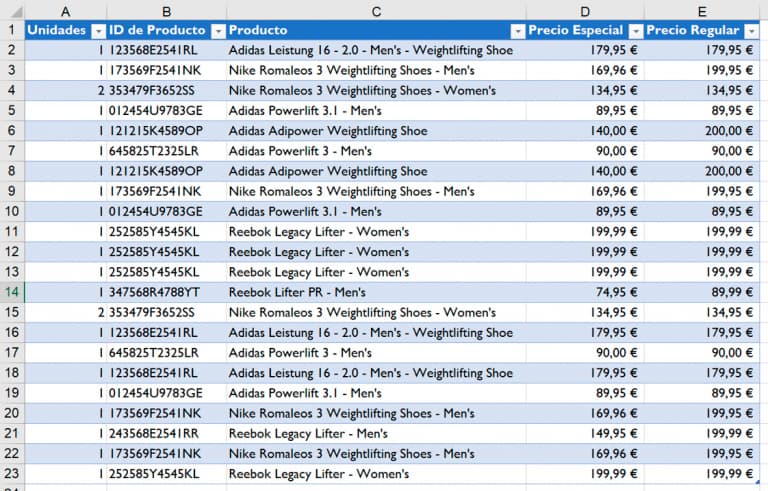This screenshot has height=491, width=768.
Task: Select units value 2 in row 15
Action: point(66,312)
